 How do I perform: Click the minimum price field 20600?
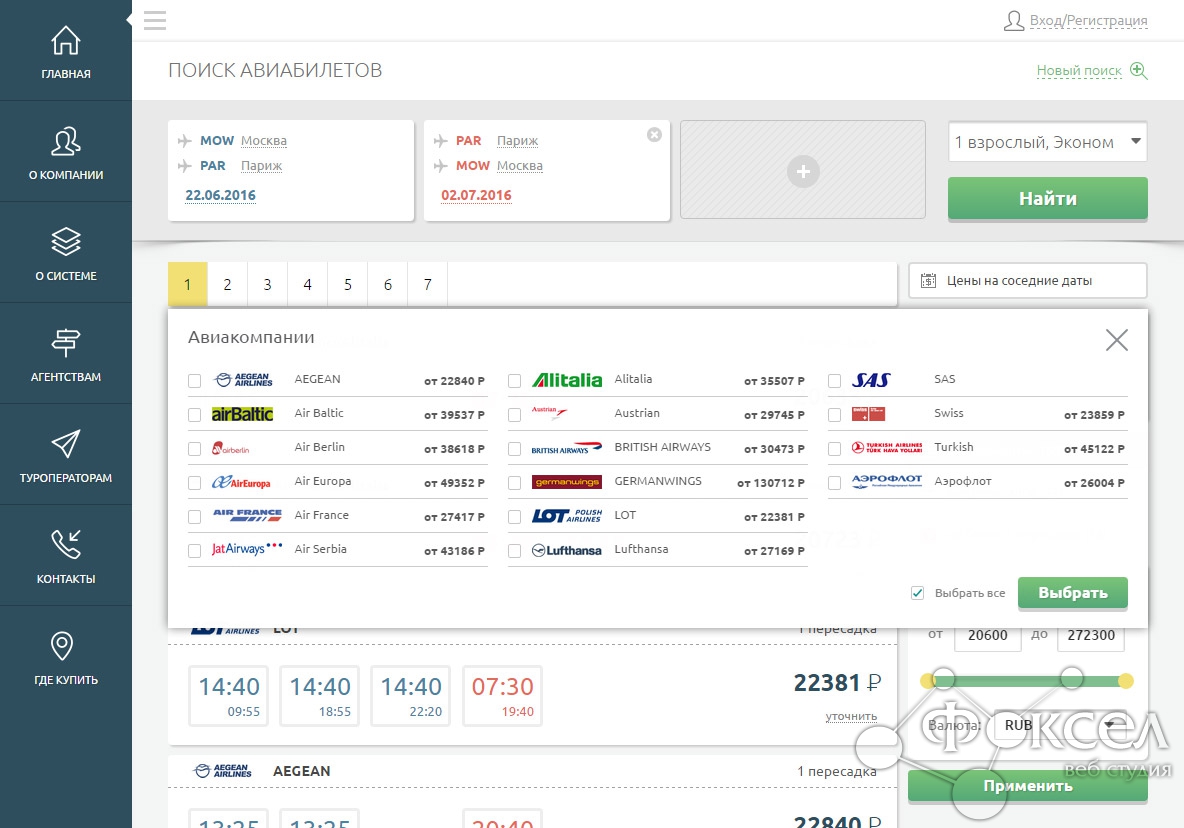(x=988, y=636)
